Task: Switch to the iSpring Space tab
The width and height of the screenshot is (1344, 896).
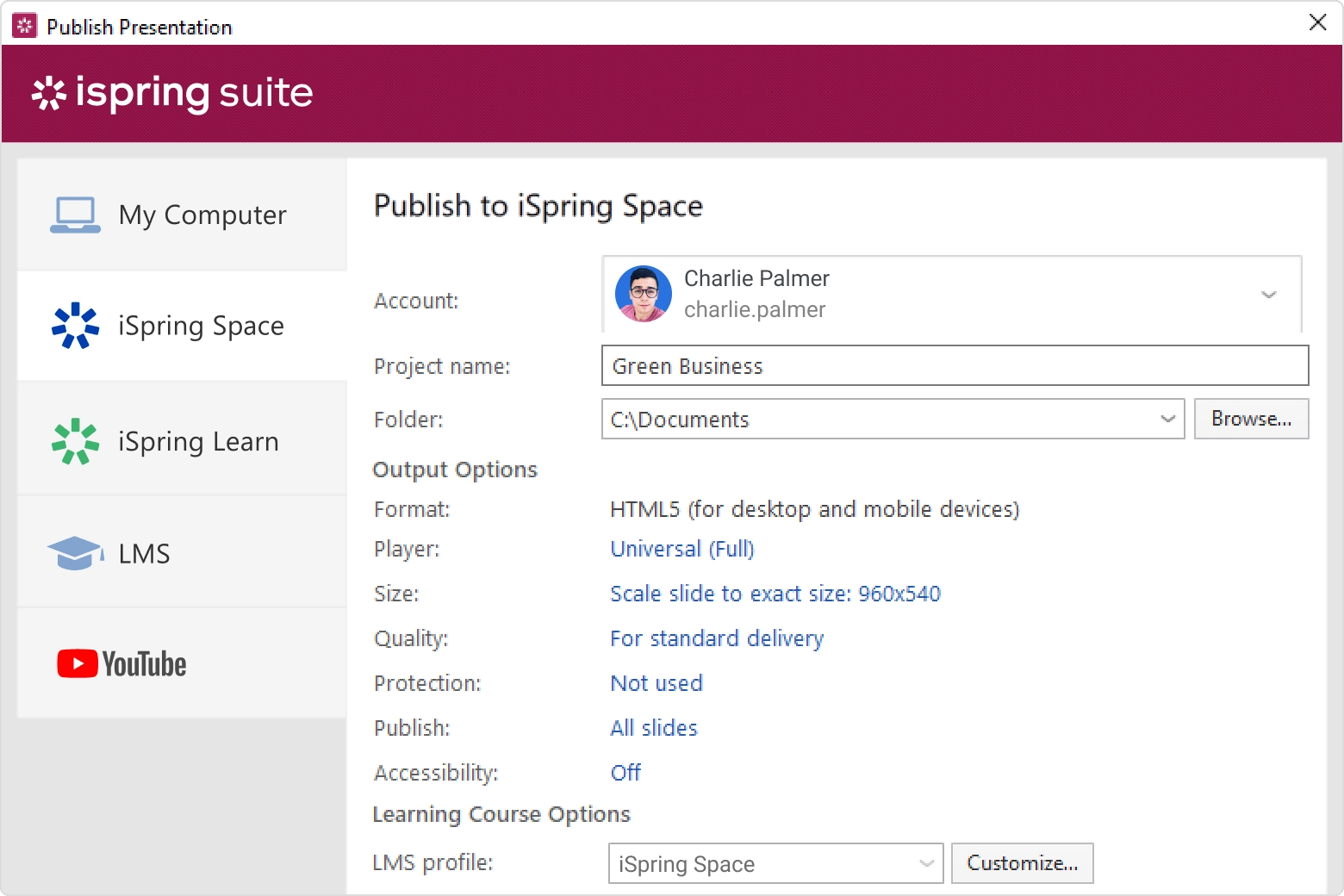Action: (182, 326)
